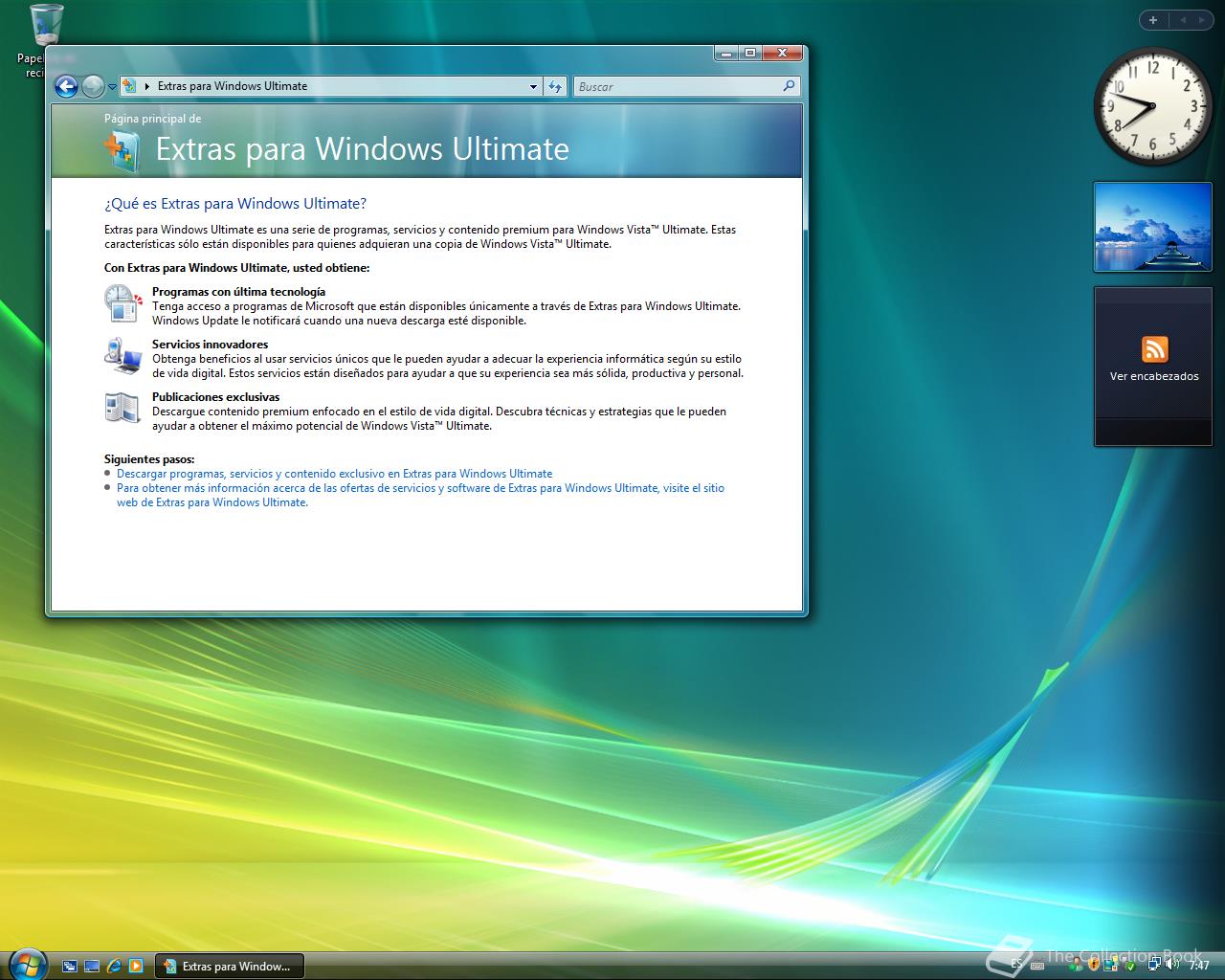This screenshot has width=1225, height=980.
Task: Click the user status tray icon
Action: [1076, 966]
